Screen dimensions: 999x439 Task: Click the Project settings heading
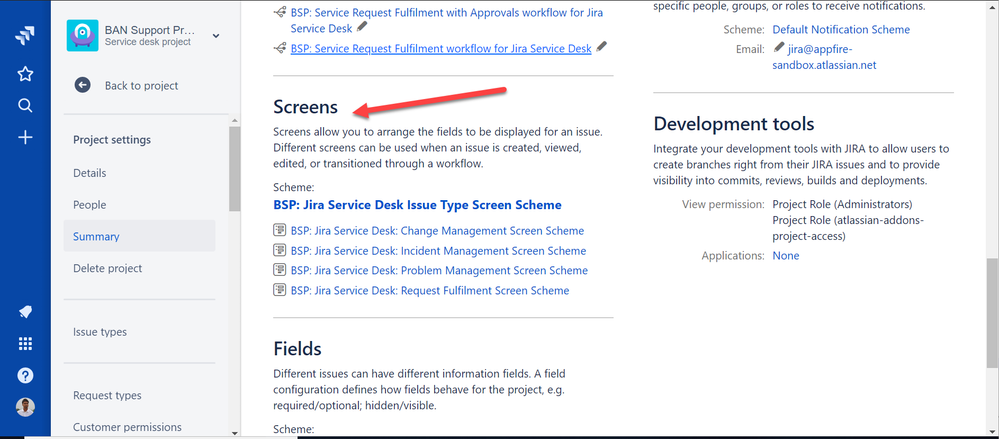coord(112,140)
